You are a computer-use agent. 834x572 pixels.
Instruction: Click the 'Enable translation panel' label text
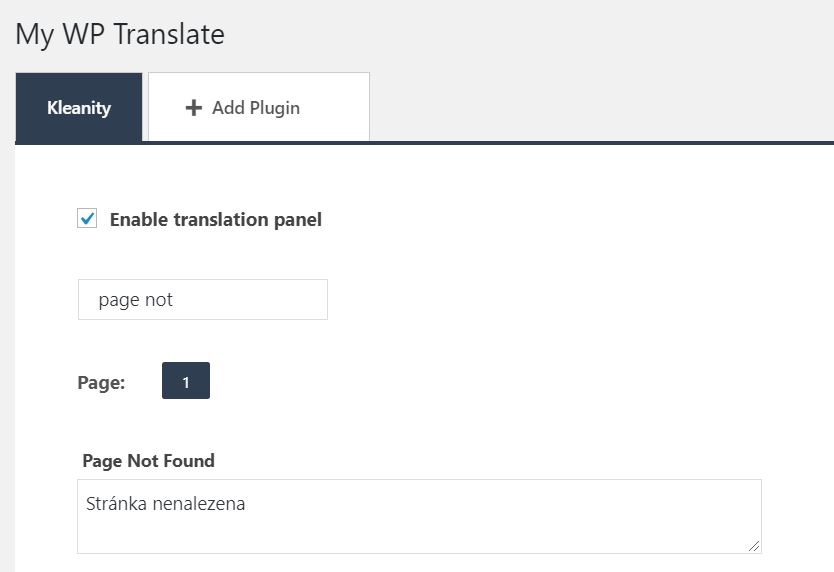(x=215, y=220)
